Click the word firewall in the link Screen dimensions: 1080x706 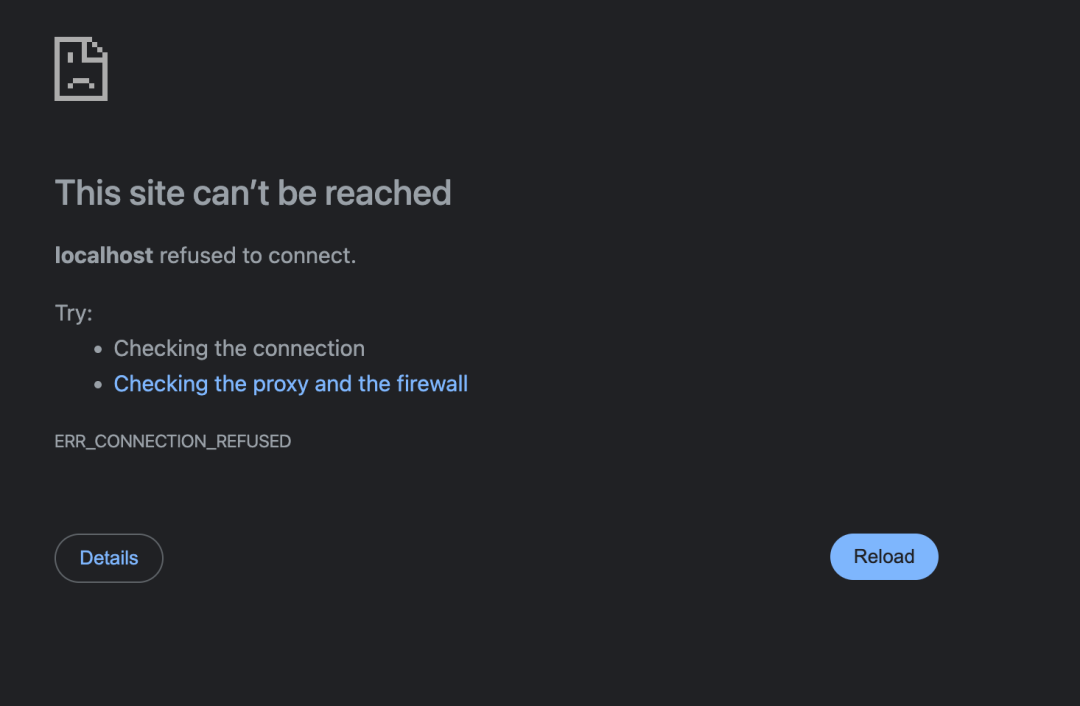tap(432, 384)
